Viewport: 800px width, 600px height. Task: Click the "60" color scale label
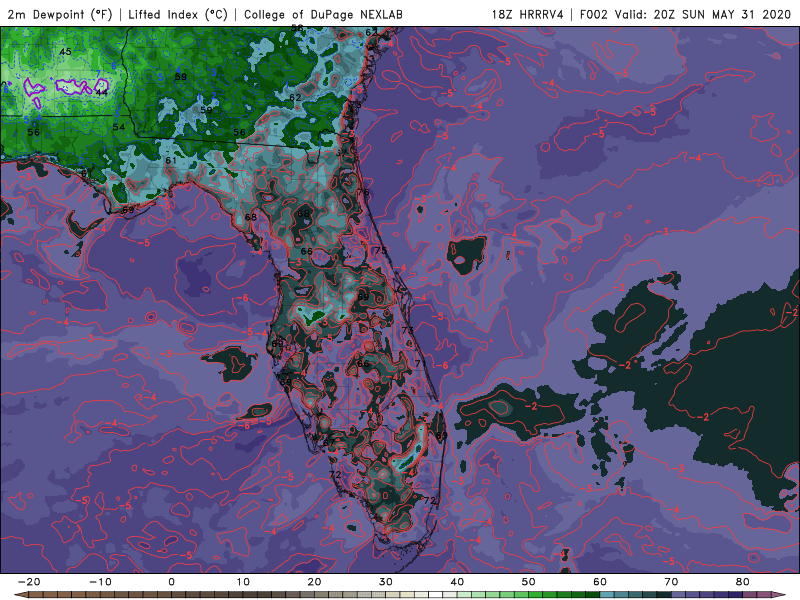600,582
